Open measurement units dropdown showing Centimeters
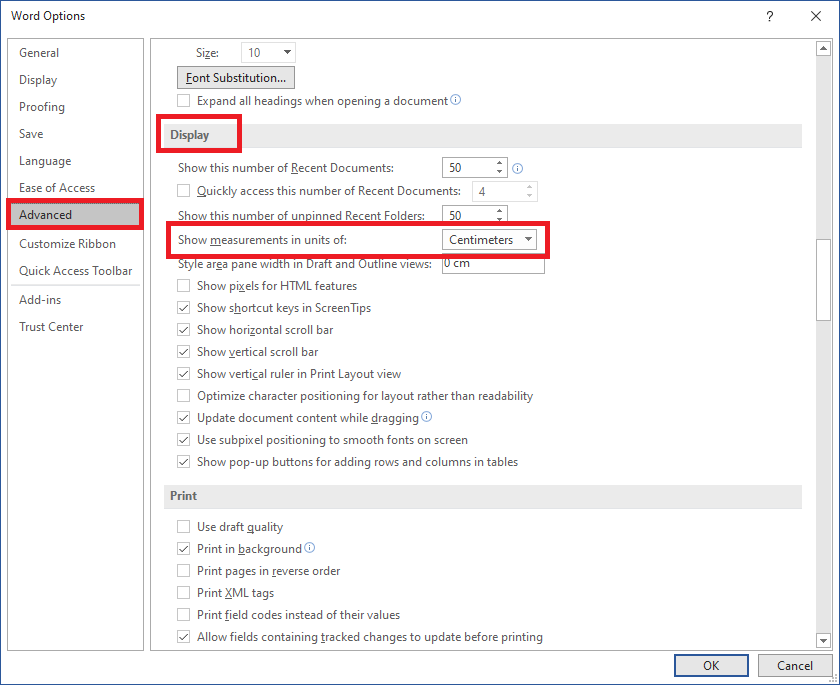 [489, 239]
